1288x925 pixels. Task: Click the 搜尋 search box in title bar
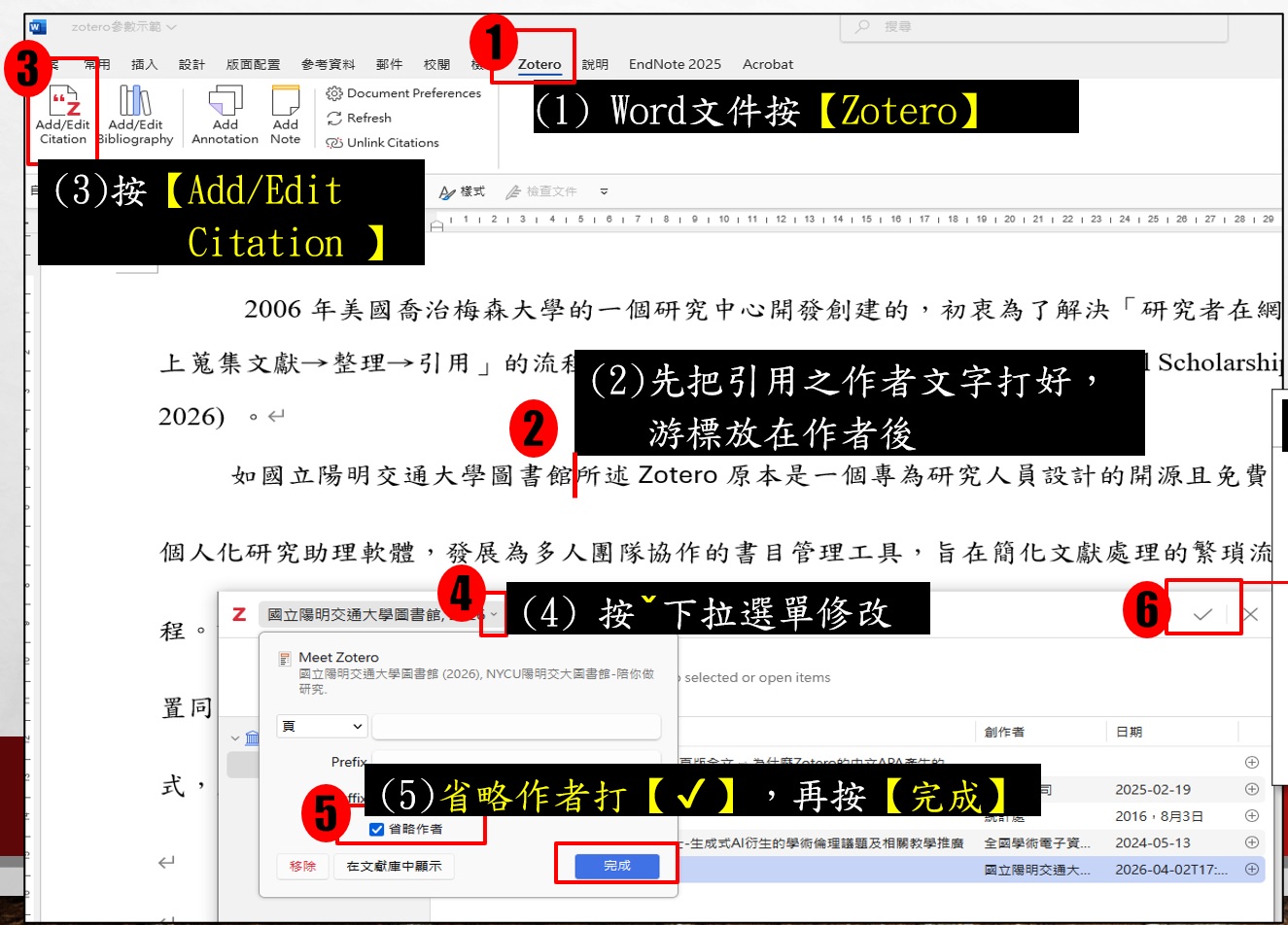(1033, 27)
